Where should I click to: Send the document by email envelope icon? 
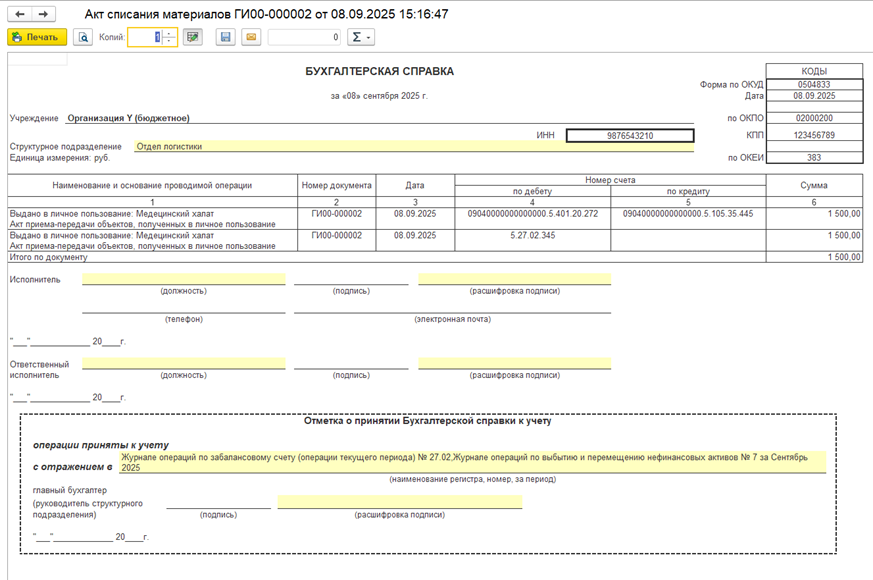(251, 37)
